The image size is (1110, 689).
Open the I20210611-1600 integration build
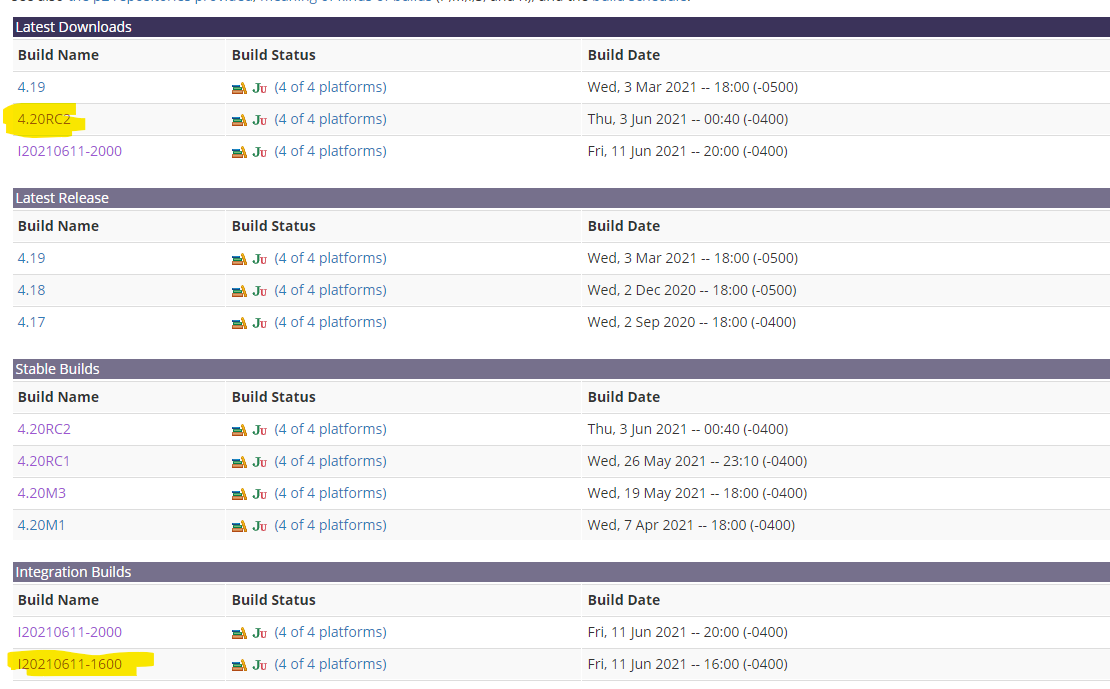70,664
